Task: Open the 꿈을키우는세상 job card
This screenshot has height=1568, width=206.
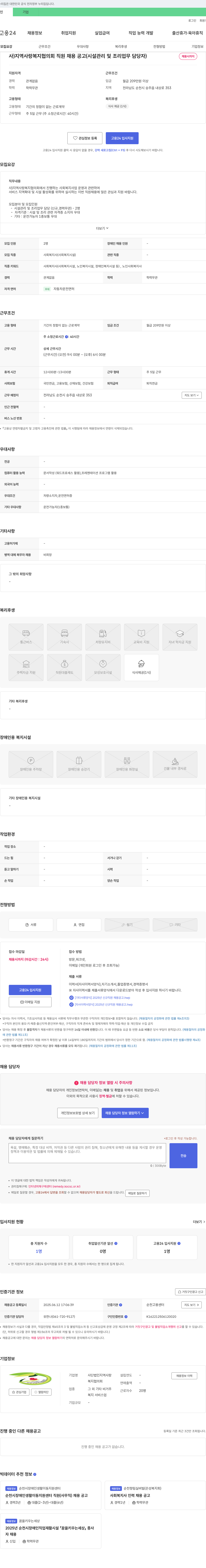Action: pyautogui.click(x=51, y=1531)
